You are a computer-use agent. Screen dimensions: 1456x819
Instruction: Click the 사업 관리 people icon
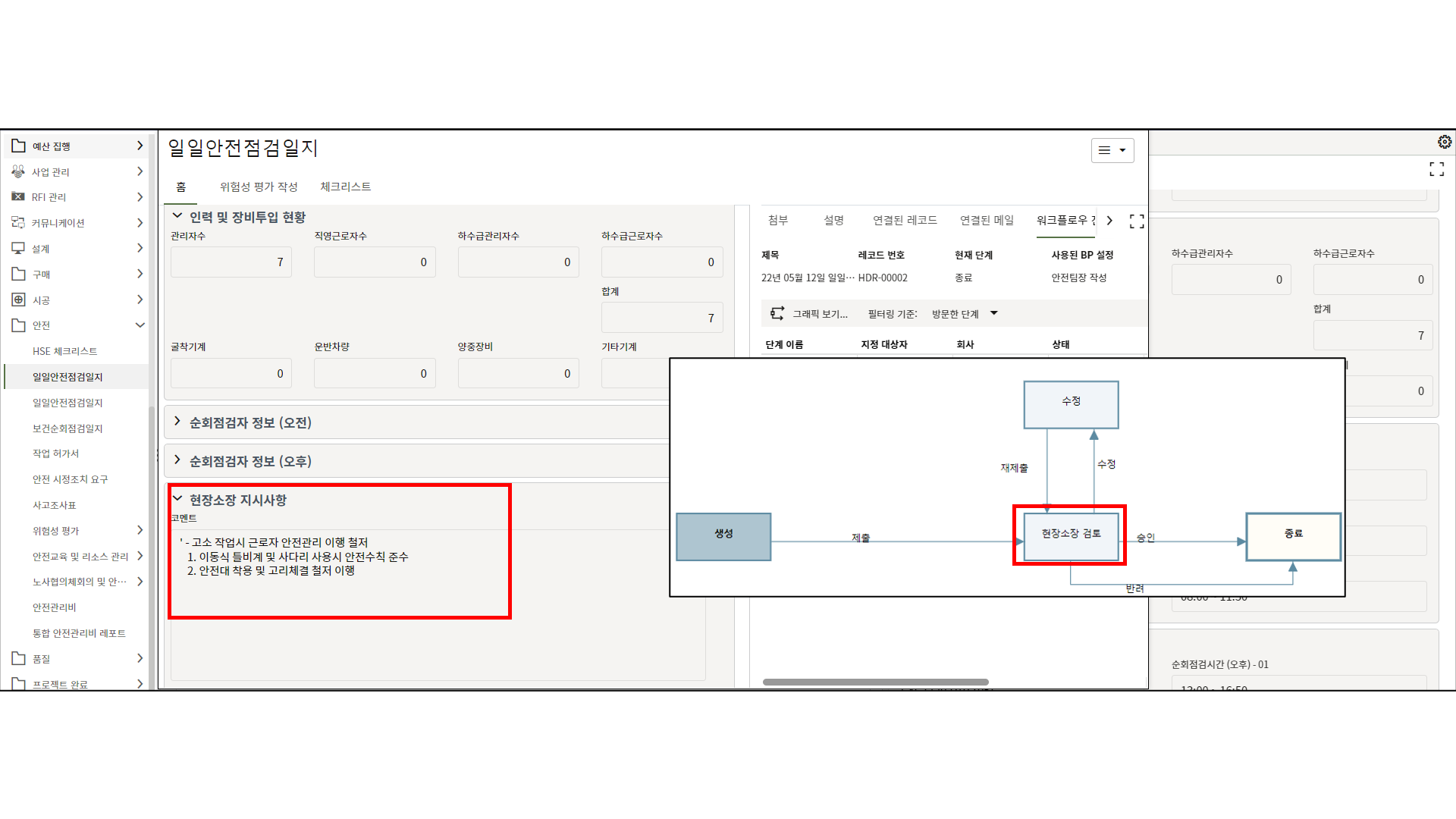pos(19,171)
